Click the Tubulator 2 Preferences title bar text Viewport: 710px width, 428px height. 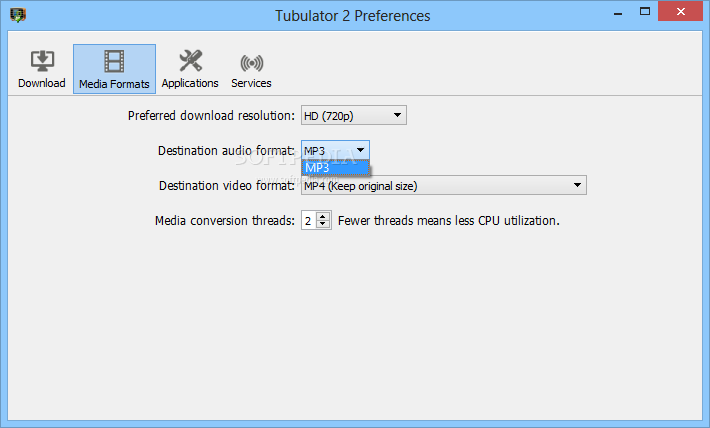(353, 16)
